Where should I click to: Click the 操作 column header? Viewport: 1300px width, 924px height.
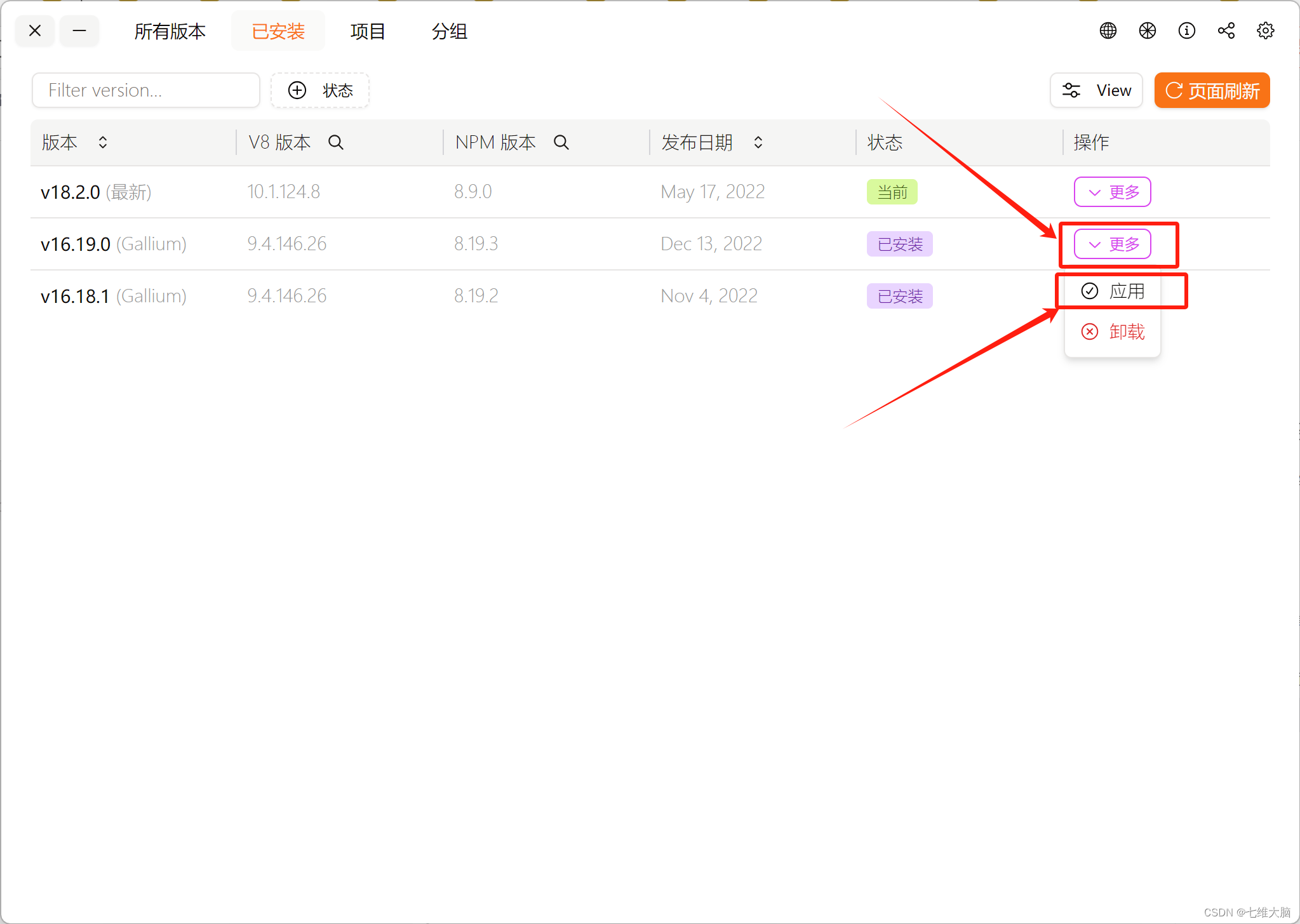1091,142
